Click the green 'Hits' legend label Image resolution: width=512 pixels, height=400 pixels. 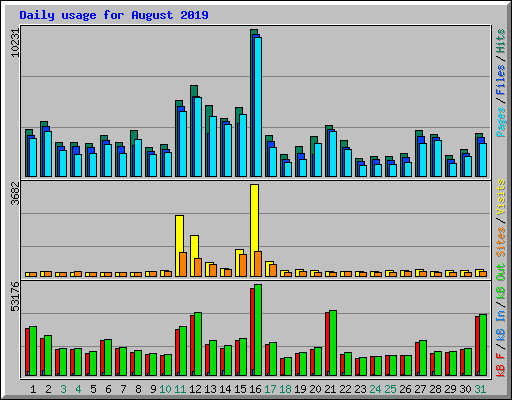coord(501,41)
